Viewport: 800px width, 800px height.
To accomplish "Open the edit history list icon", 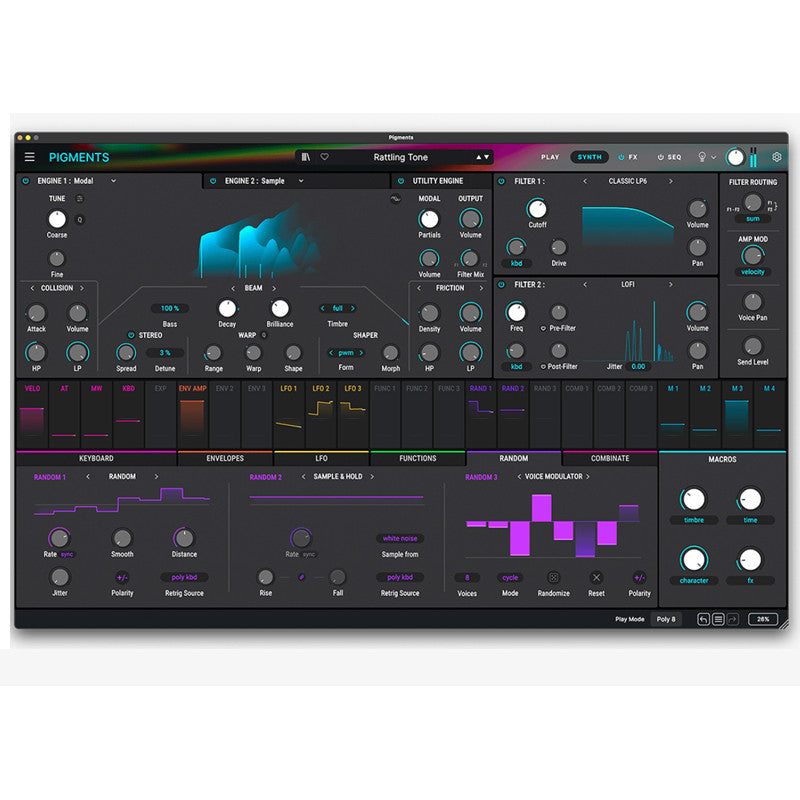I will (x=718, y=619).
